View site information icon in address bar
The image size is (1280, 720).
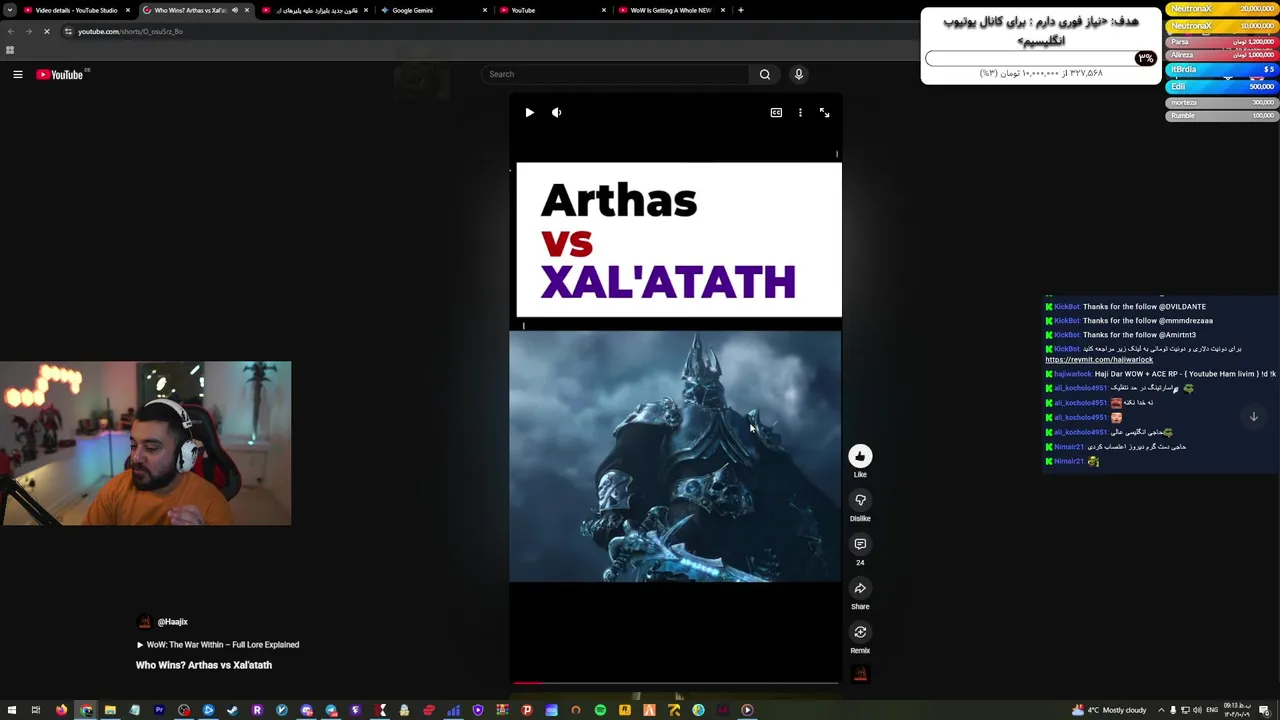coord(68,31)
